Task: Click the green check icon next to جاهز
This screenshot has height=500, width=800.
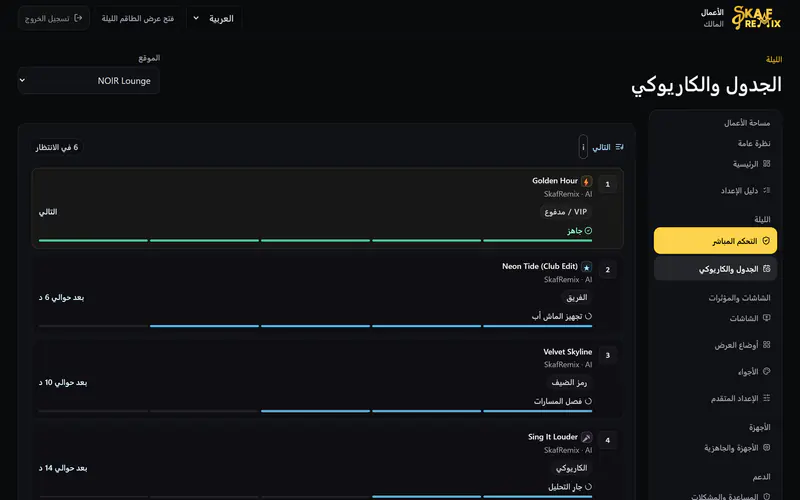Action: click(588, 231)
